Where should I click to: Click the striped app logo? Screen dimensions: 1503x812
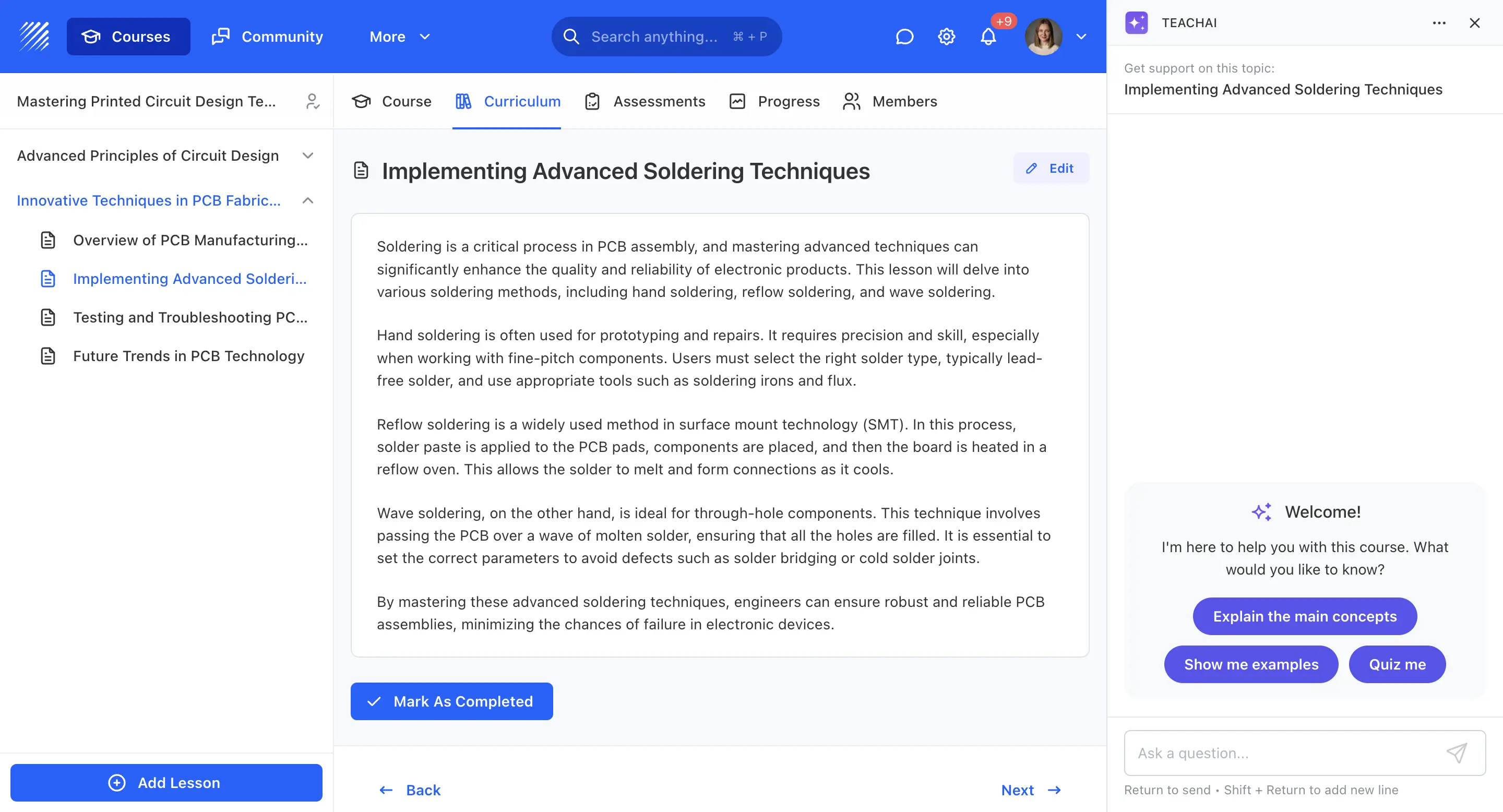click(34, 36)
